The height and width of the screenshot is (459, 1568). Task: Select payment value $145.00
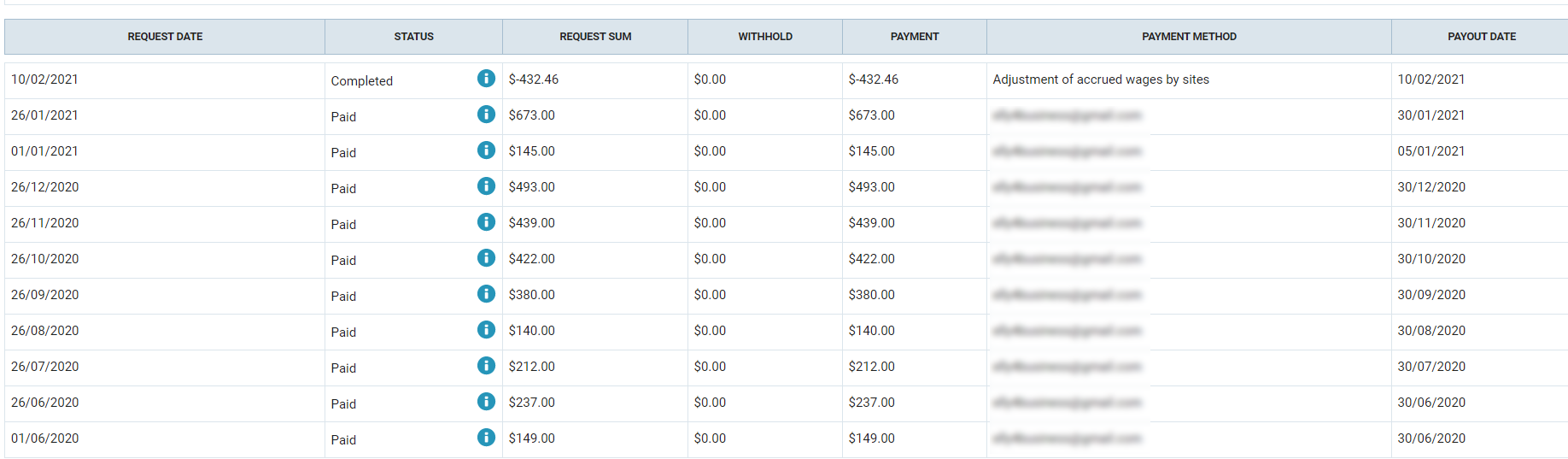coord(872,151)
